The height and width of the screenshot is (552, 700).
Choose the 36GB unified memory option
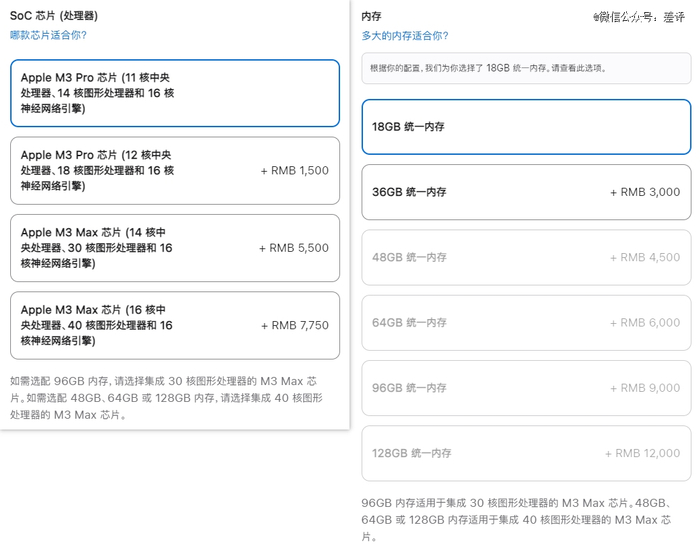point(526,192)
